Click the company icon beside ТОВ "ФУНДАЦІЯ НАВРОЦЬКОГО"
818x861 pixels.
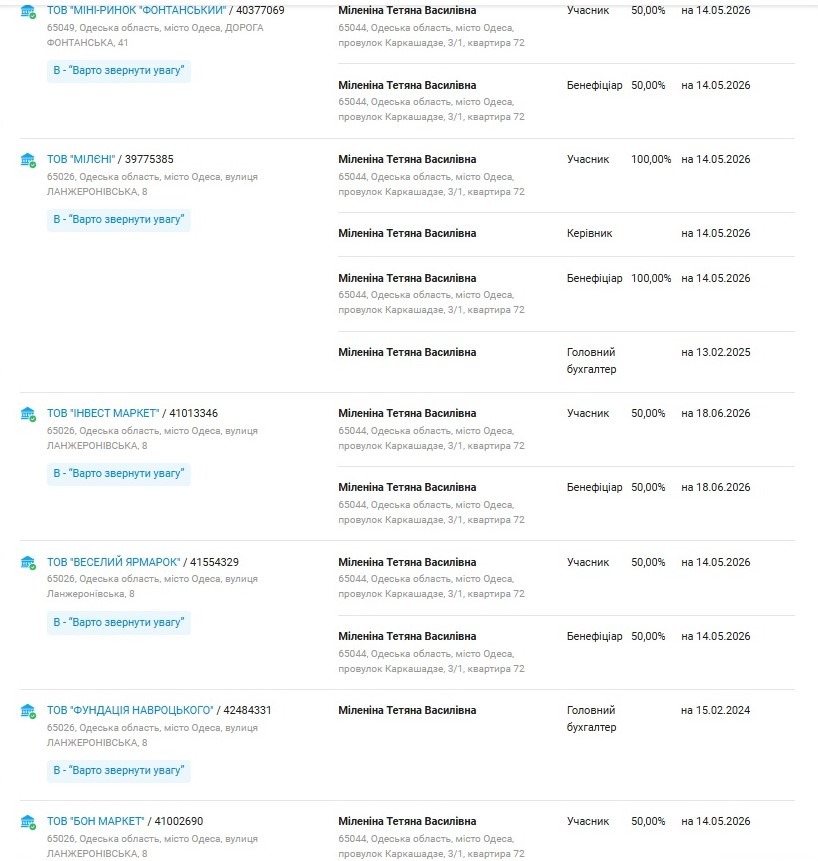(x=28, y=711)
